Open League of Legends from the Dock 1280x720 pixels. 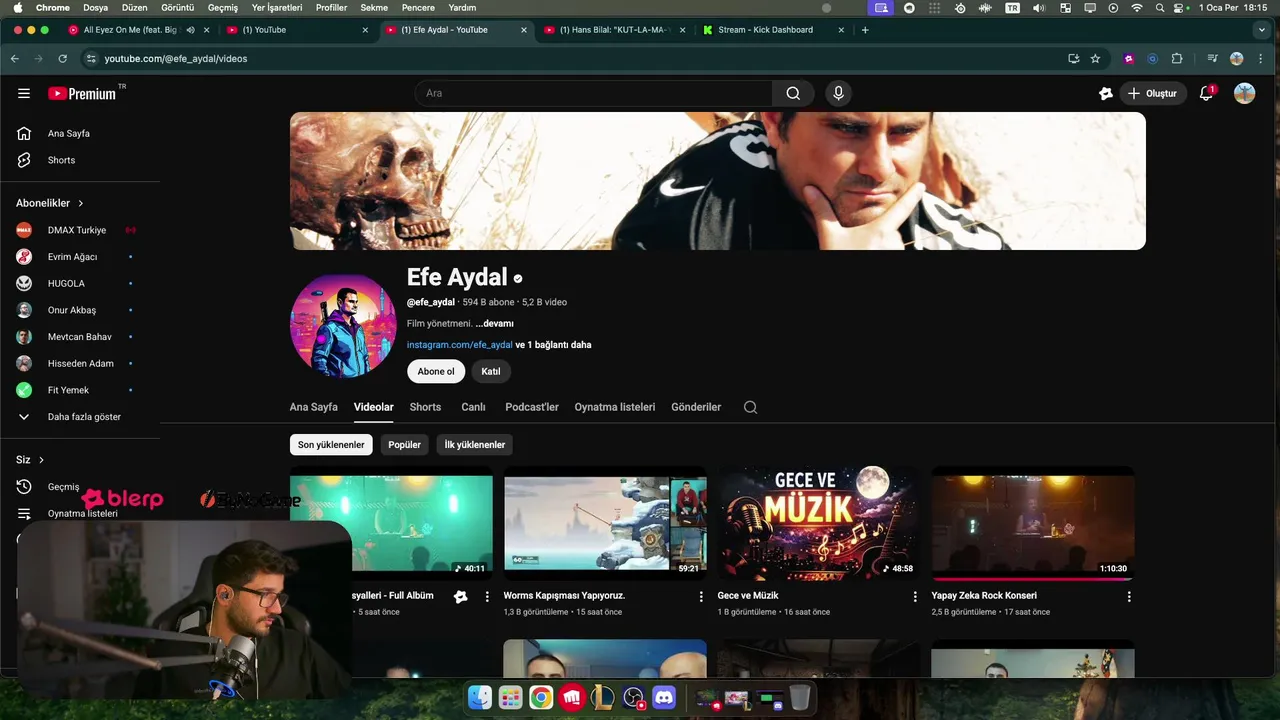(x=603, y=697)
